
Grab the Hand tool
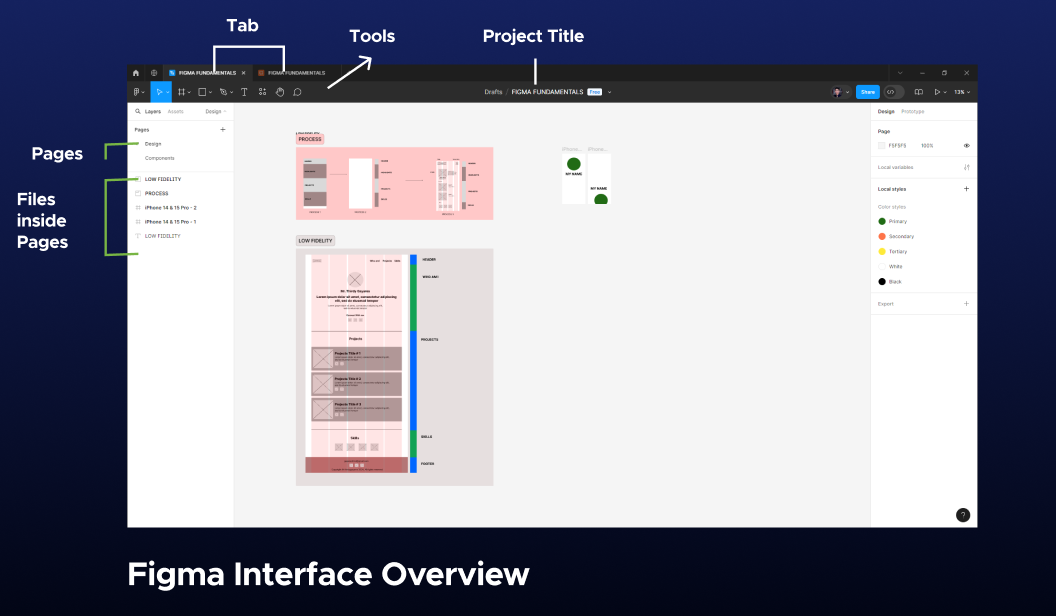280,91
